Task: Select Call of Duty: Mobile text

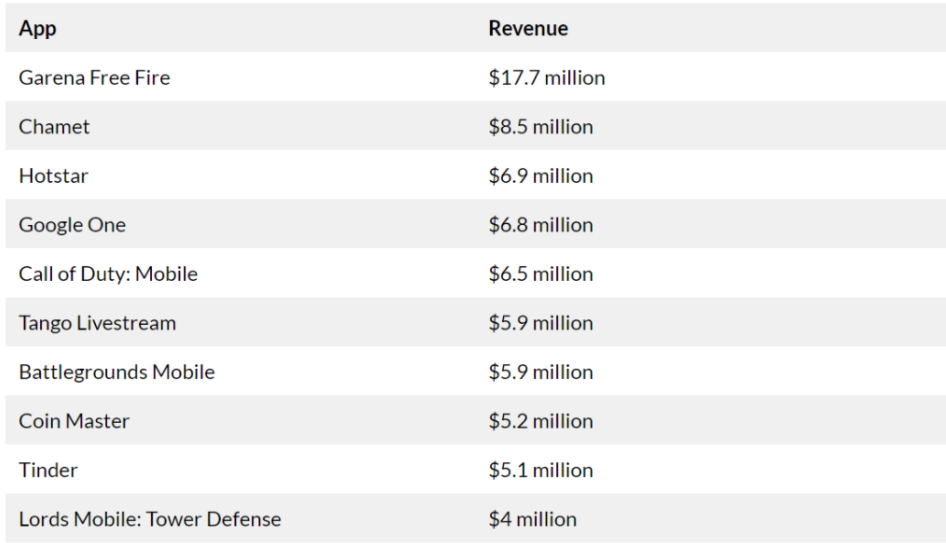Action: (108, 273)
